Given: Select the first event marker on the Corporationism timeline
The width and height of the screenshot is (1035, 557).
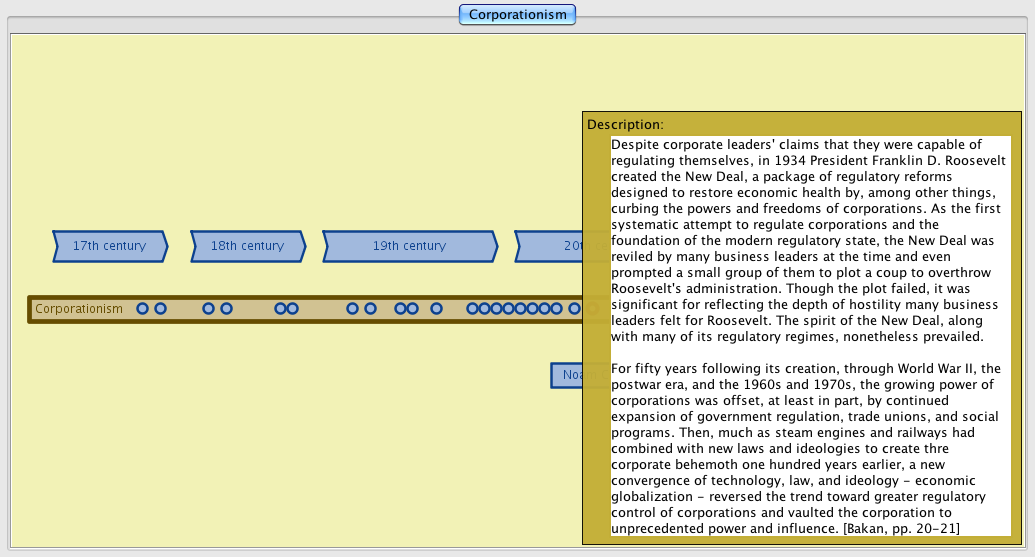Looking at the screenshot, I should point(142,309).
